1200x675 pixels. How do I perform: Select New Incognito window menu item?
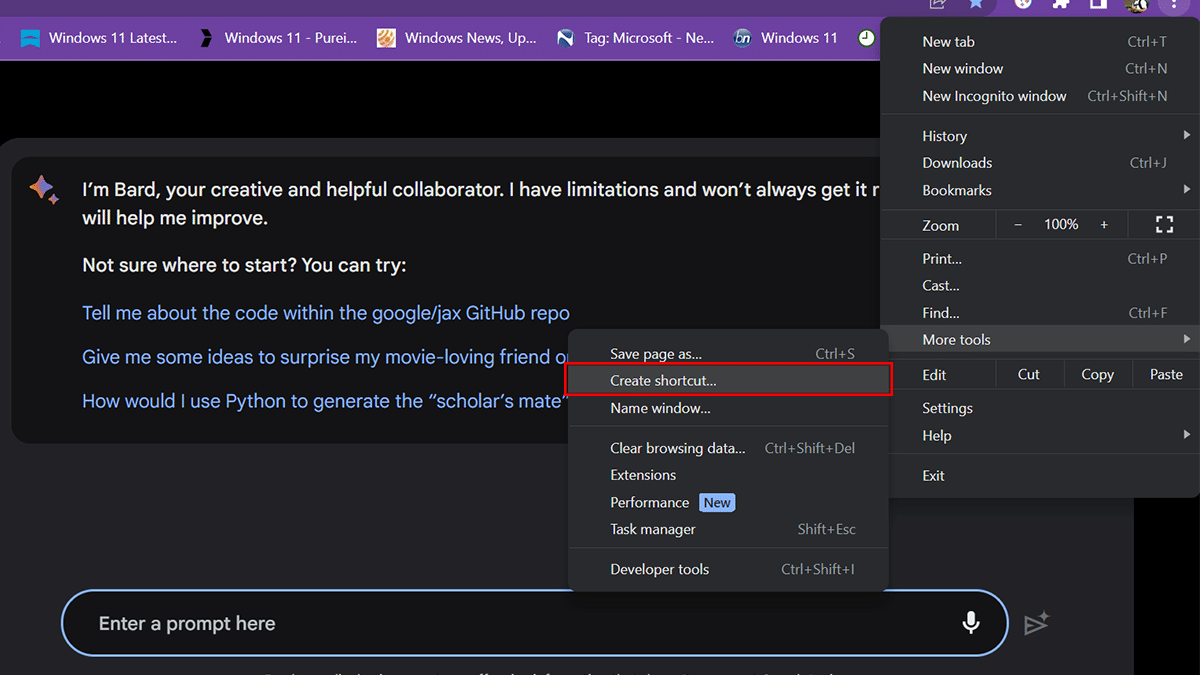994,96
